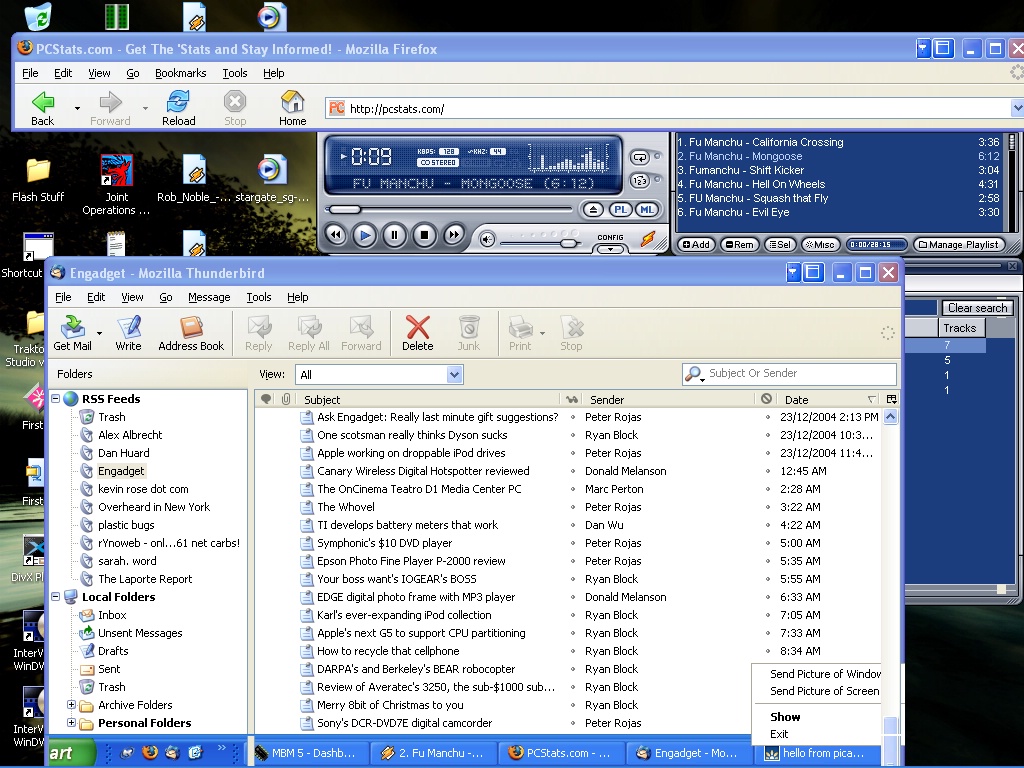Click the Winamp volume slider knob
The image size is (1024, 768).
coord(569,243)
